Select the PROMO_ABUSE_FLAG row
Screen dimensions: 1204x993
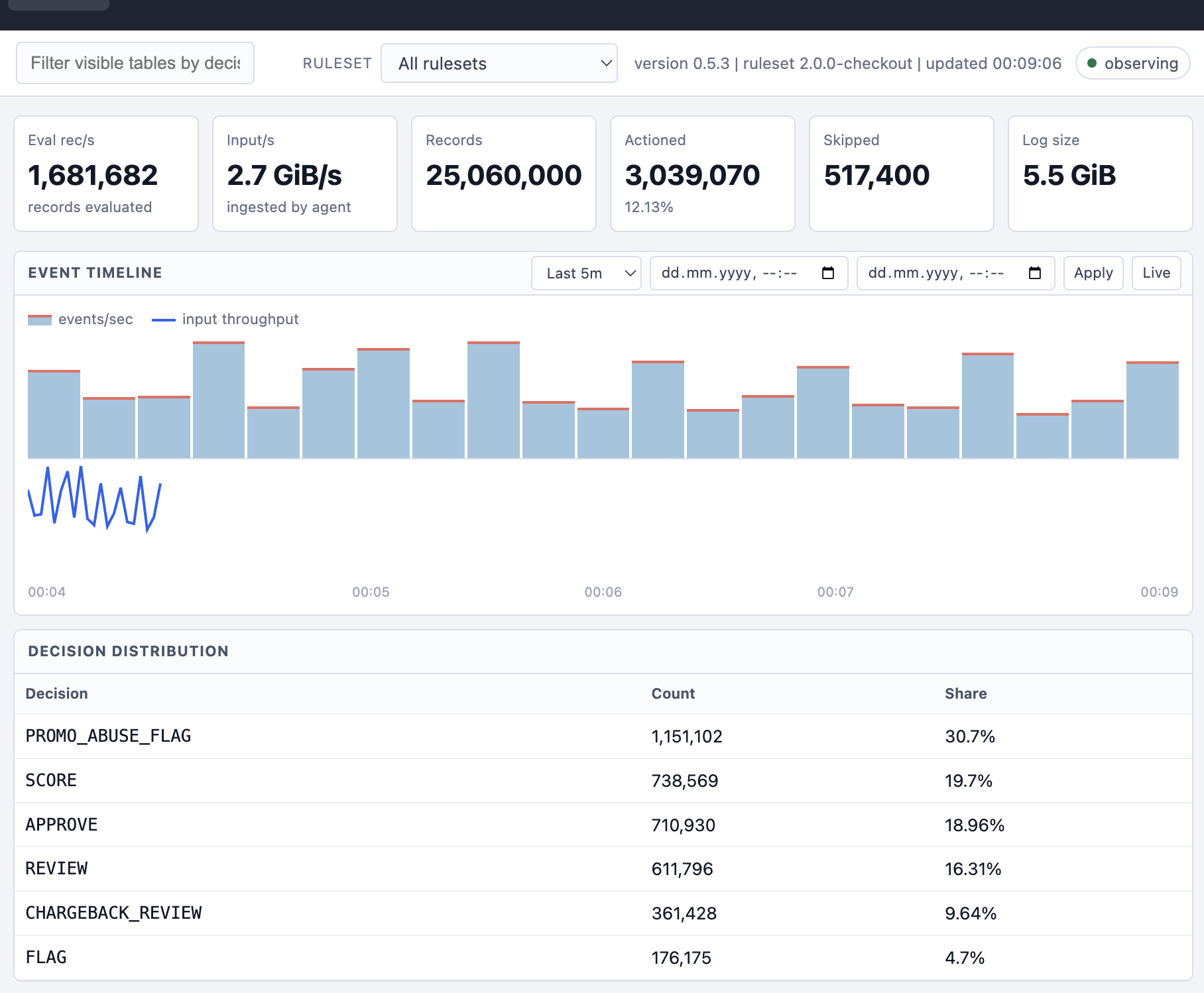[x=603, y=736]
